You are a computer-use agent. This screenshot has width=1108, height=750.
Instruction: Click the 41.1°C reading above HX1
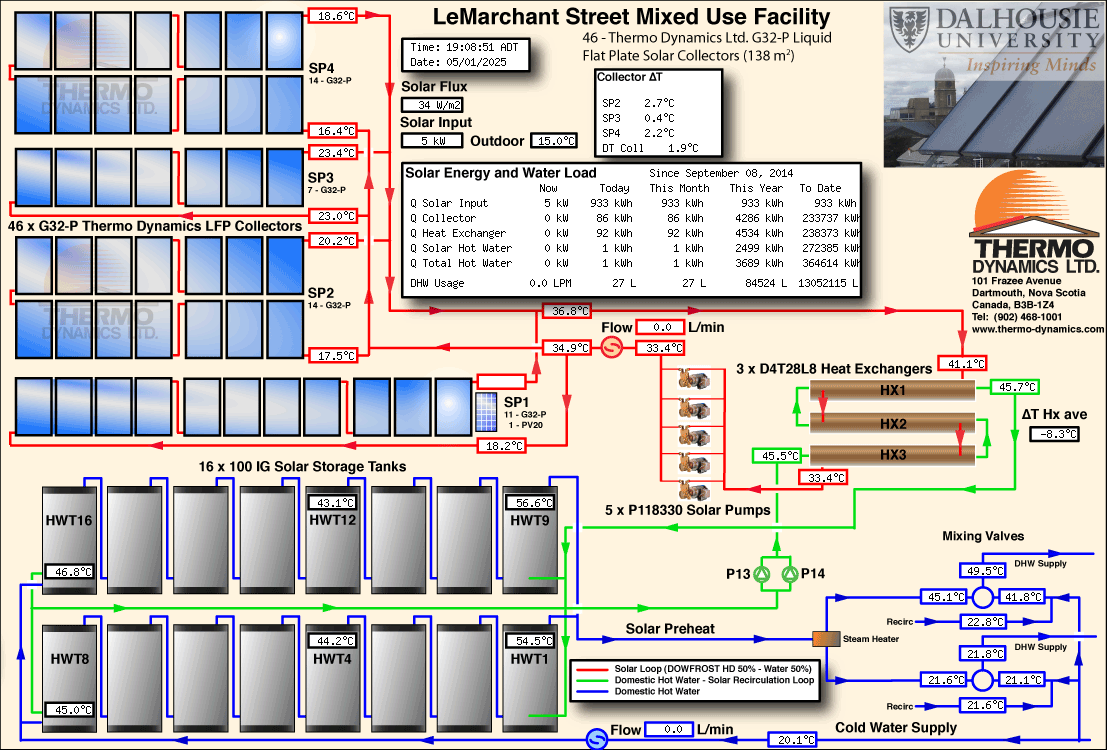click(x=962, y=364)
